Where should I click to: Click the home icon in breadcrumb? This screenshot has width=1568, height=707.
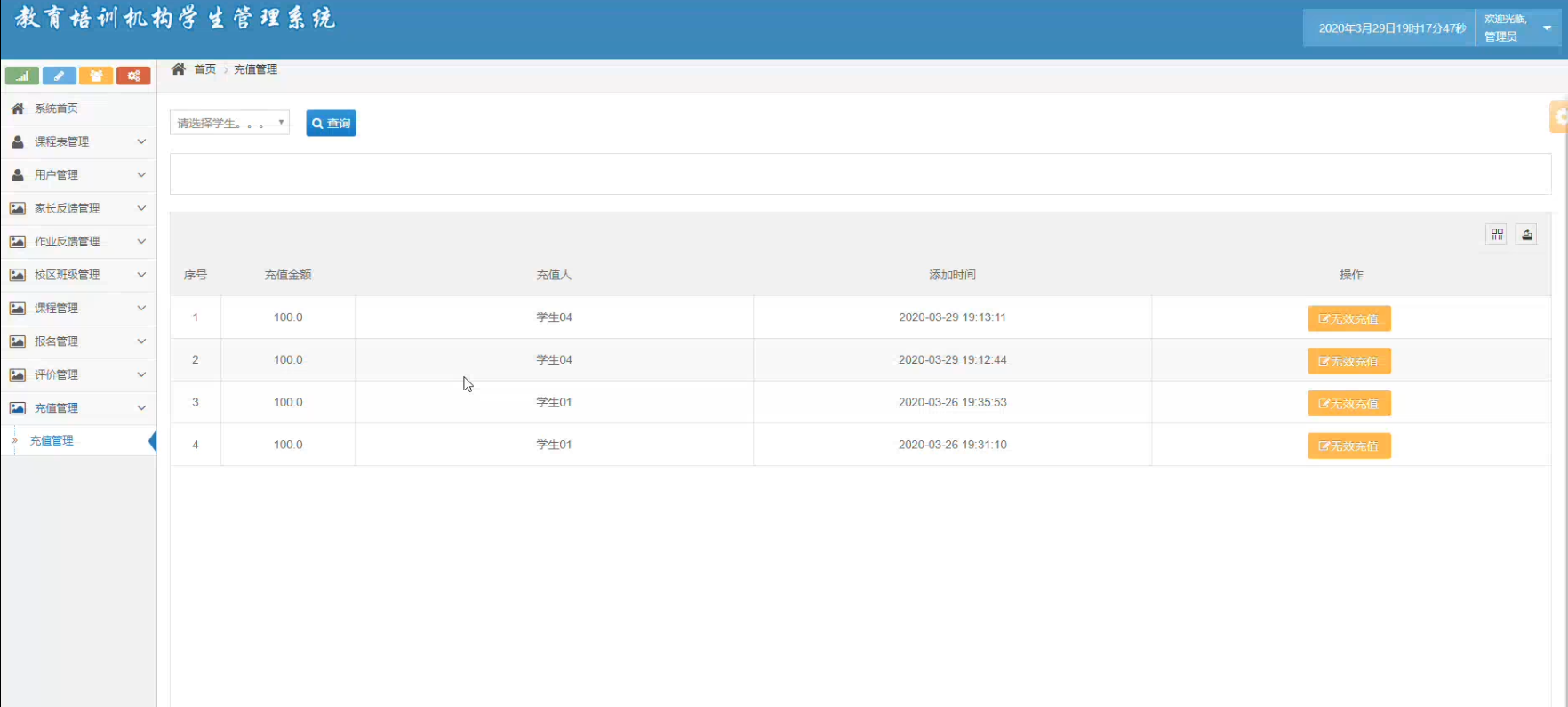pos(179,69)
